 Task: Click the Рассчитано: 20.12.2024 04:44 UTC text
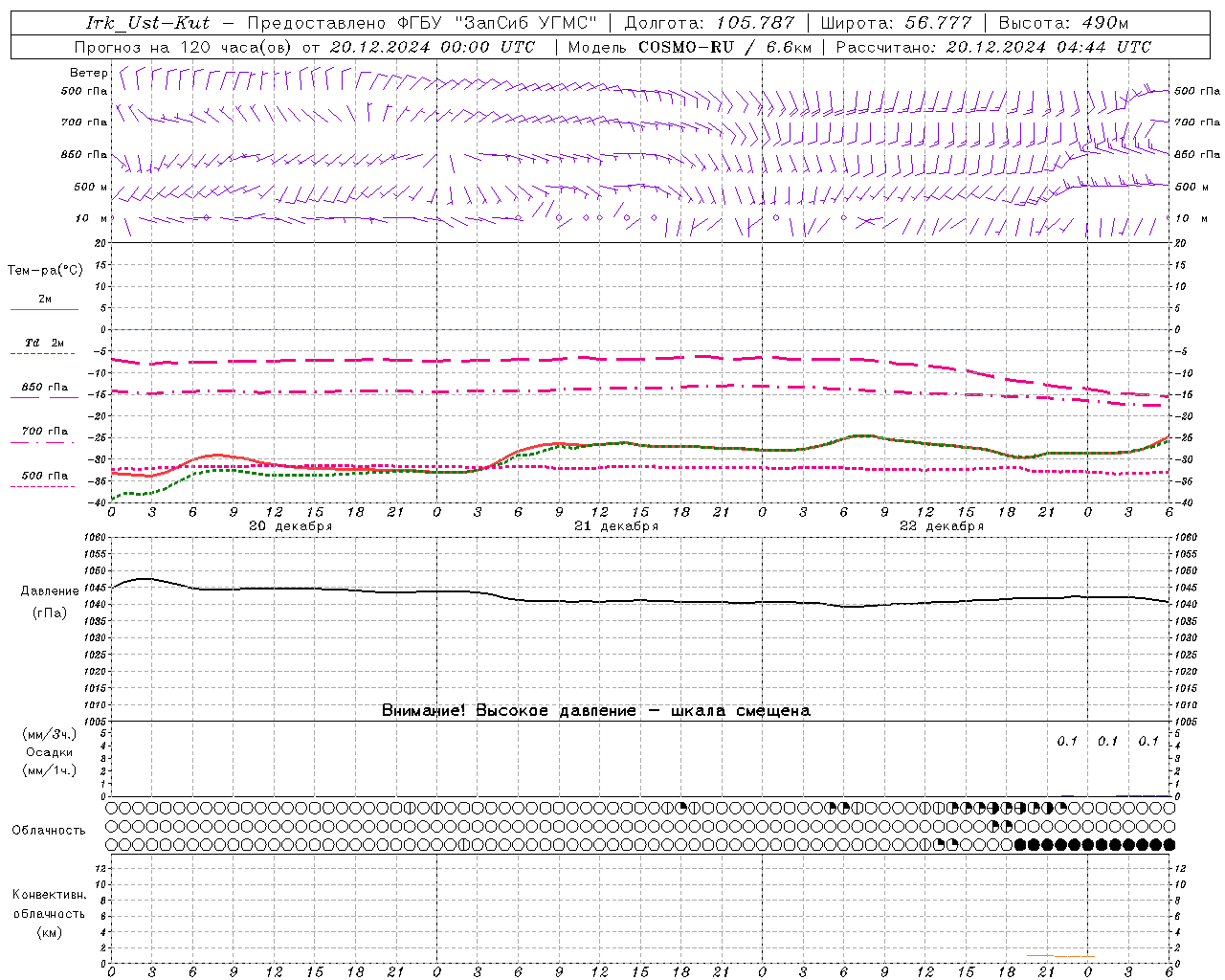tap(993, 47)
